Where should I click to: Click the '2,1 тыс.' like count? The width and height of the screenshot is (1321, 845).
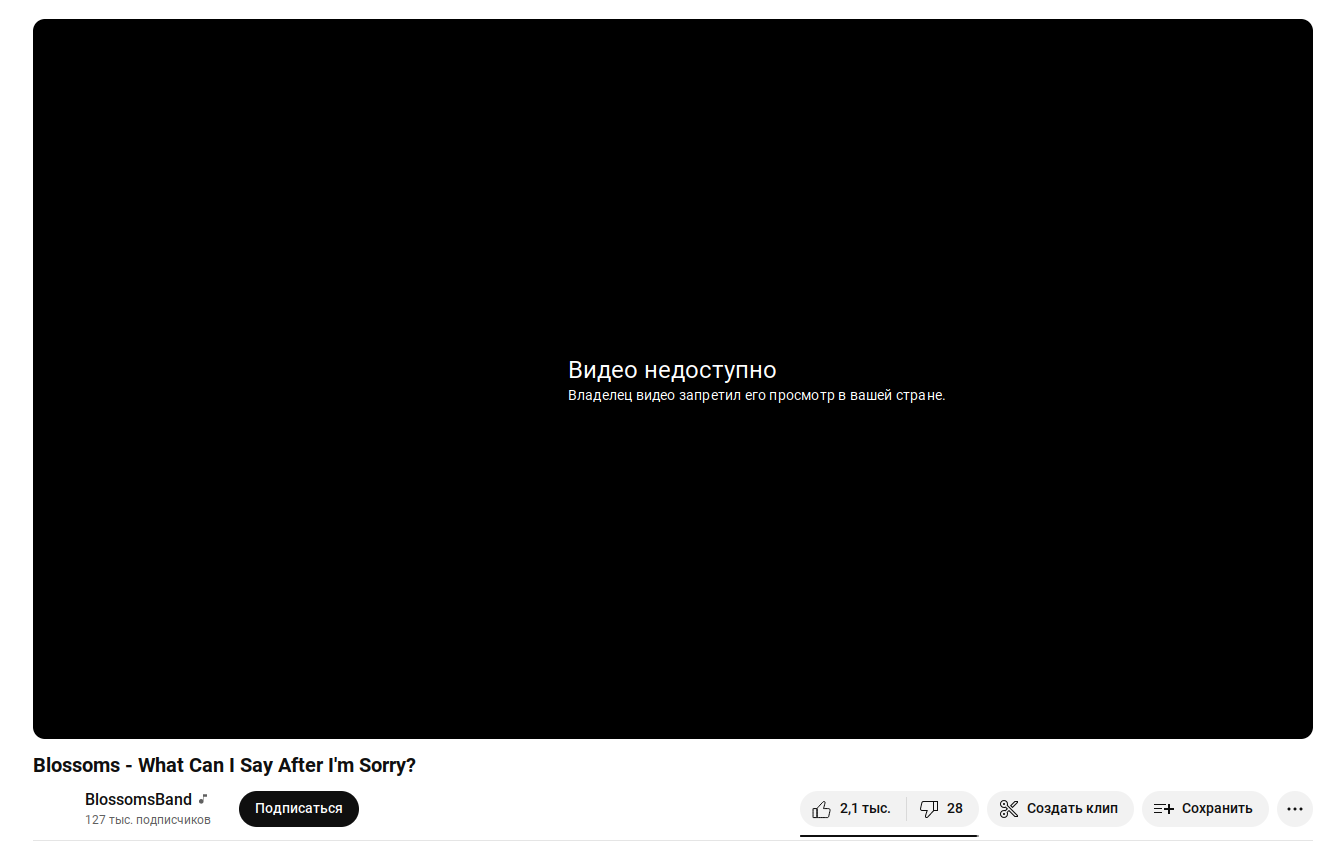[865, 809]
